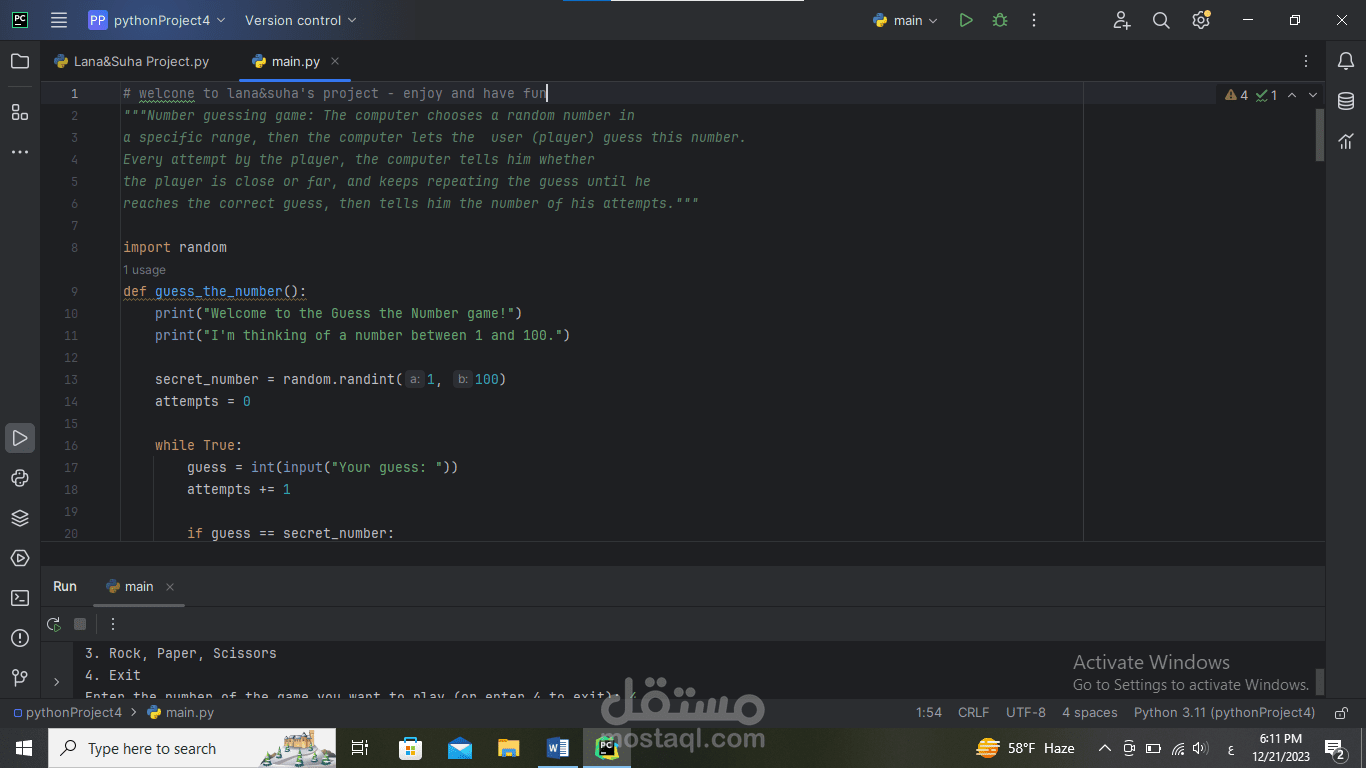The image size is (1366, 768).
Task: Open Mail app from taskbar
Action: click(460, 748)
